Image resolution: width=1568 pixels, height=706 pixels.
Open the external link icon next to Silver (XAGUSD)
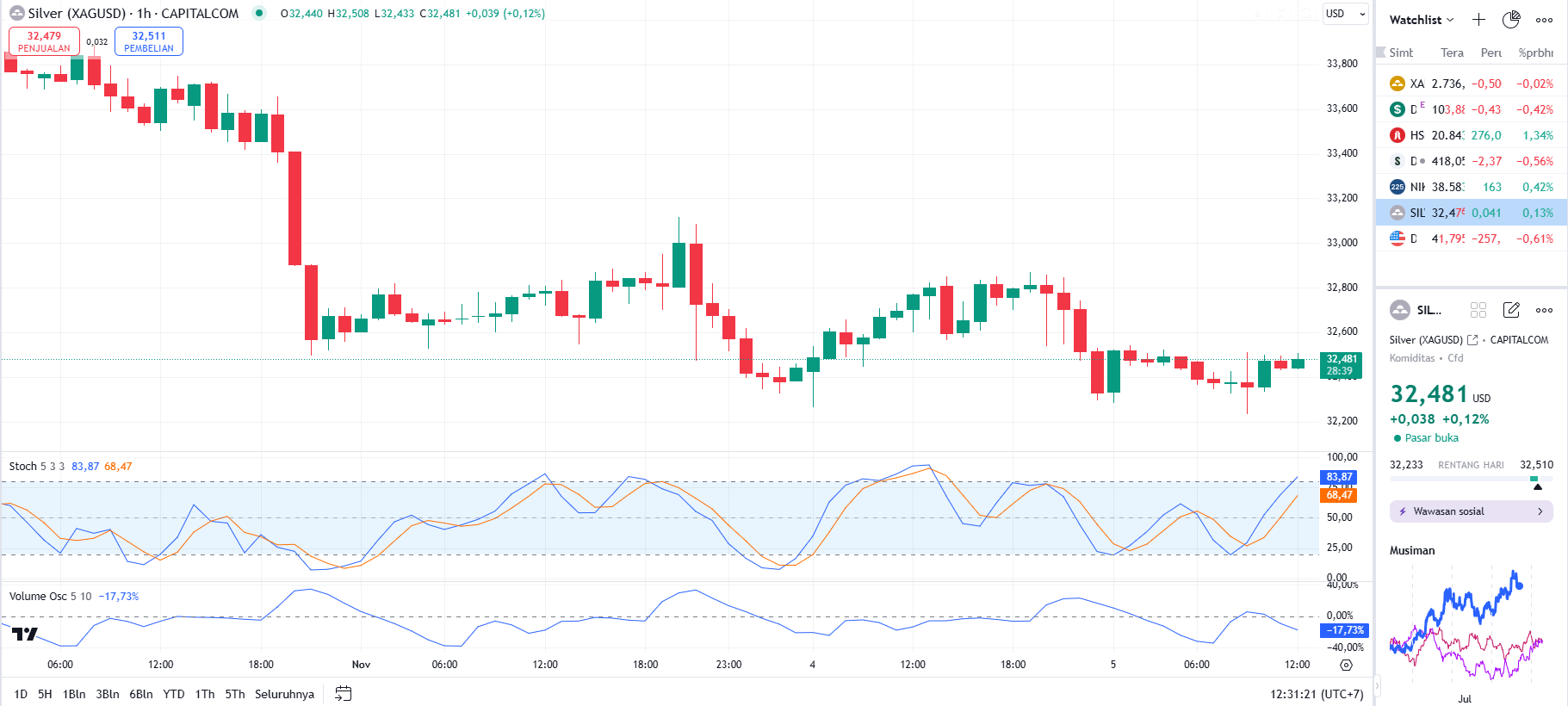pos(1472,340)
